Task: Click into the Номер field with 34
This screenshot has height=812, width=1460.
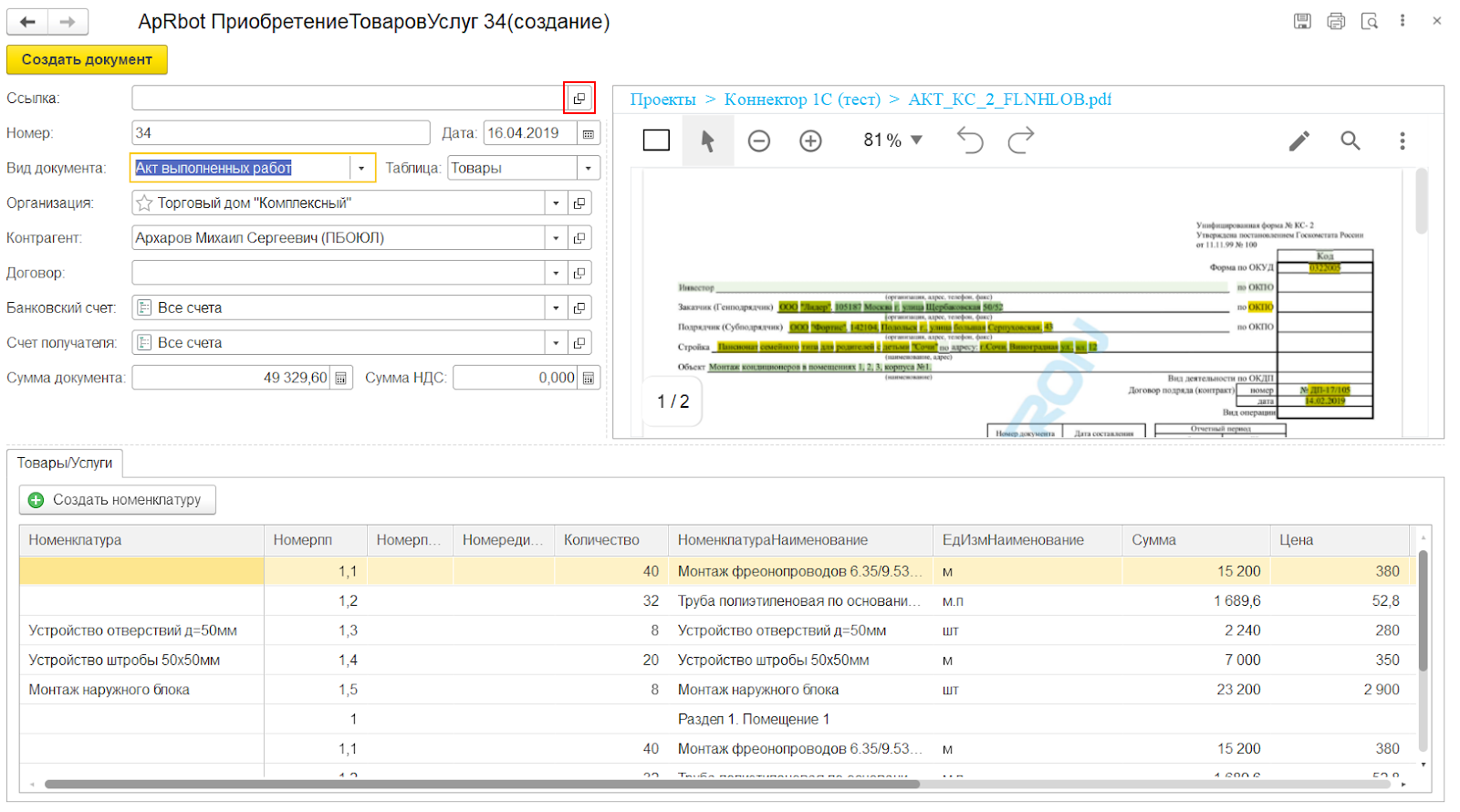Action: 281,133
